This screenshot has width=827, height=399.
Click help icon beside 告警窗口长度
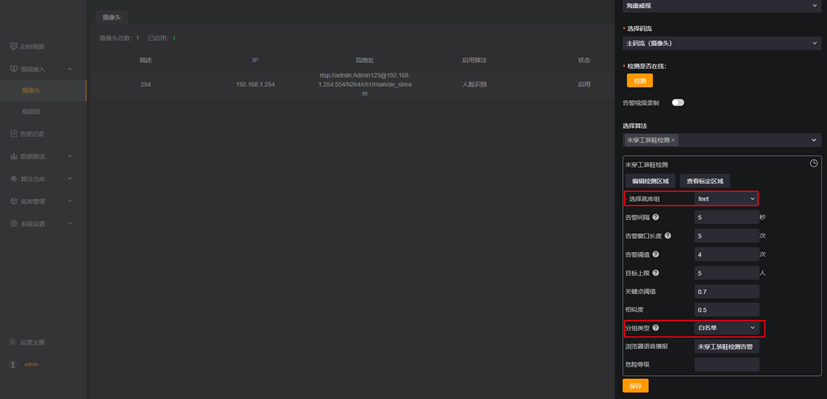(x=668, y=236)
